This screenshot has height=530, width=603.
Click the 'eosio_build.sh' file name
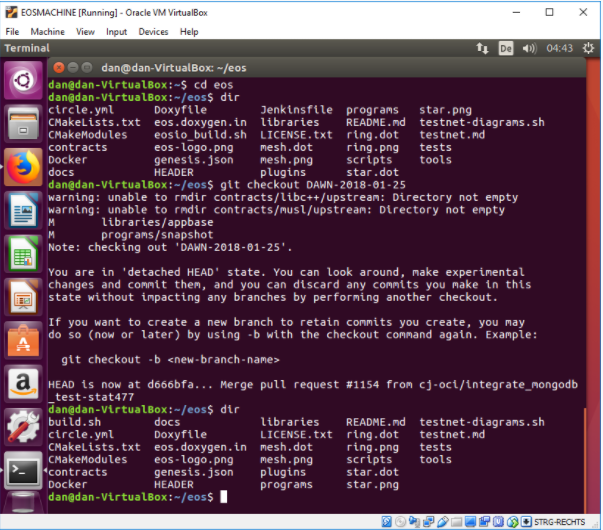click(x=200, y=135)
